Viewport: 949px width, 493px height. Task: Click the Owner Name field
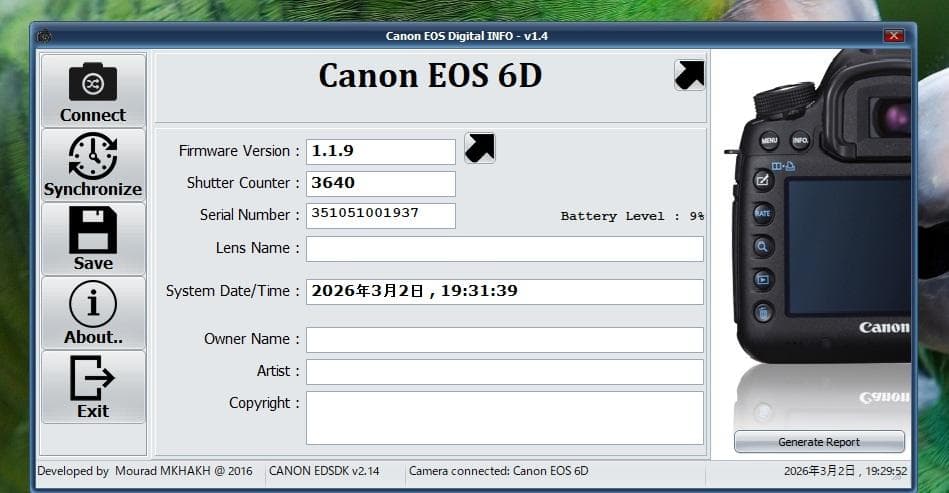[x=505, y=339]
